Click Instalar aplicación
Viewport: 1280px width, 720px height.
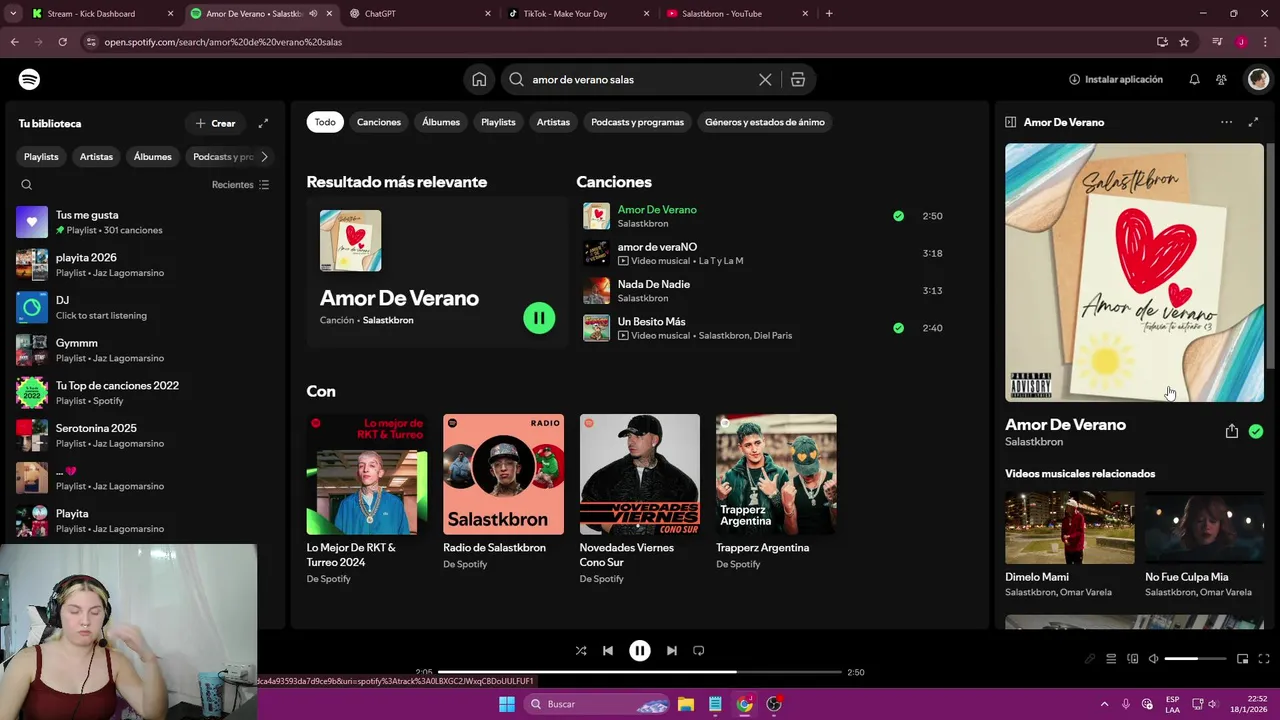click(x=1116, y=79)
